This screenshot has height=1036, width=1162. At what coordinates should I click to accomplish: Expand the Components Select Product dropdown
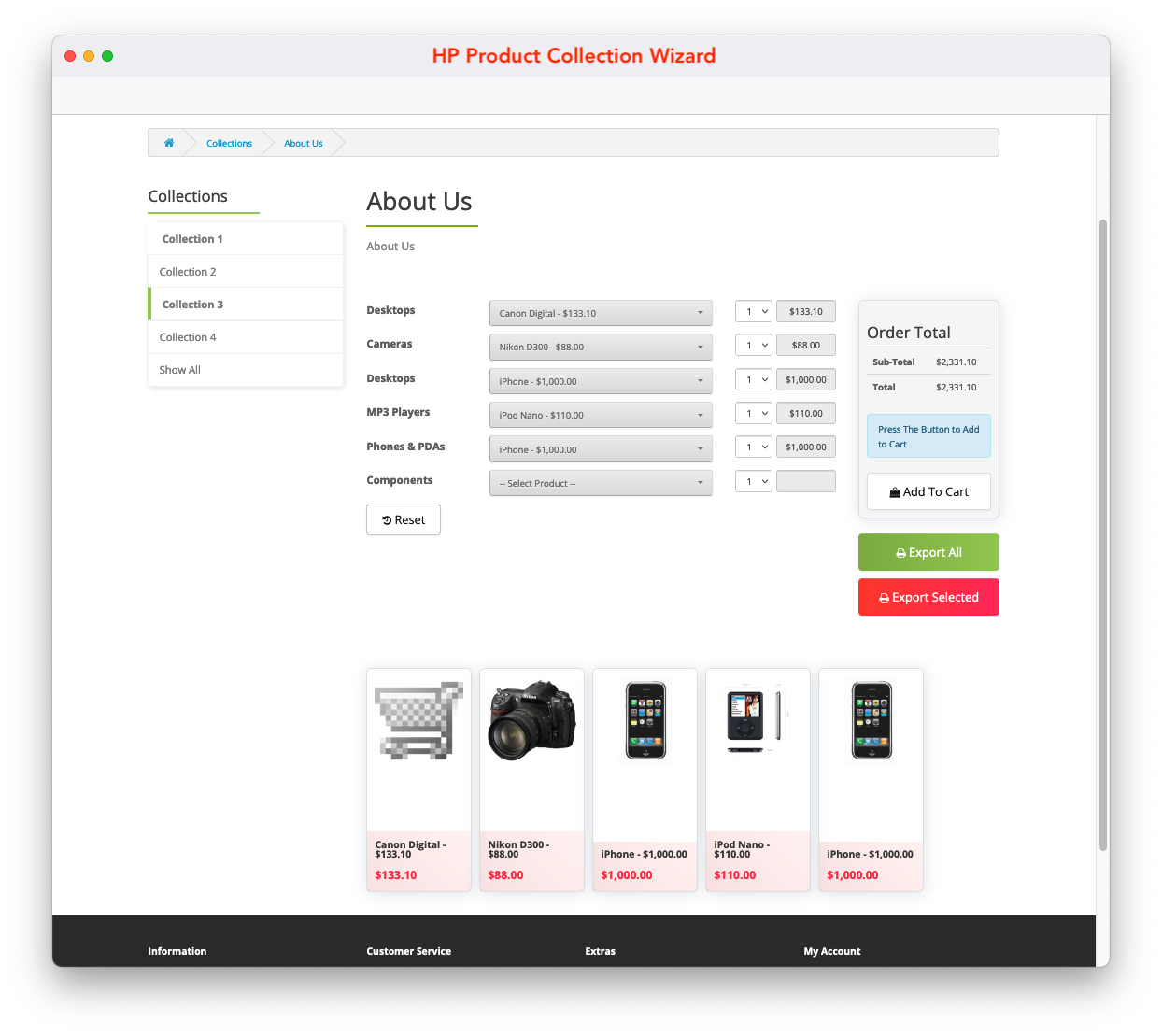pyautogui.click(x=600, y=483)
